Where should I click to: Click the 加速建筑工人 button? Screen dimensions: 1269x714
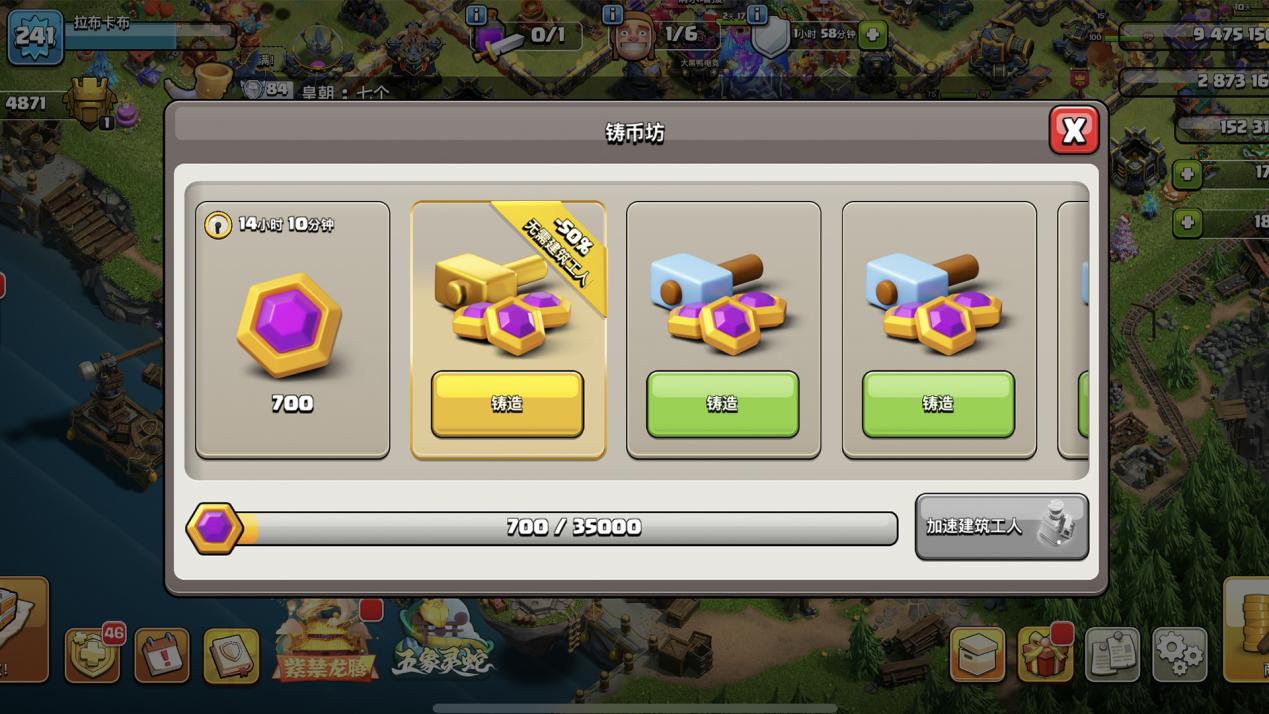click(x=1002, y=526)
